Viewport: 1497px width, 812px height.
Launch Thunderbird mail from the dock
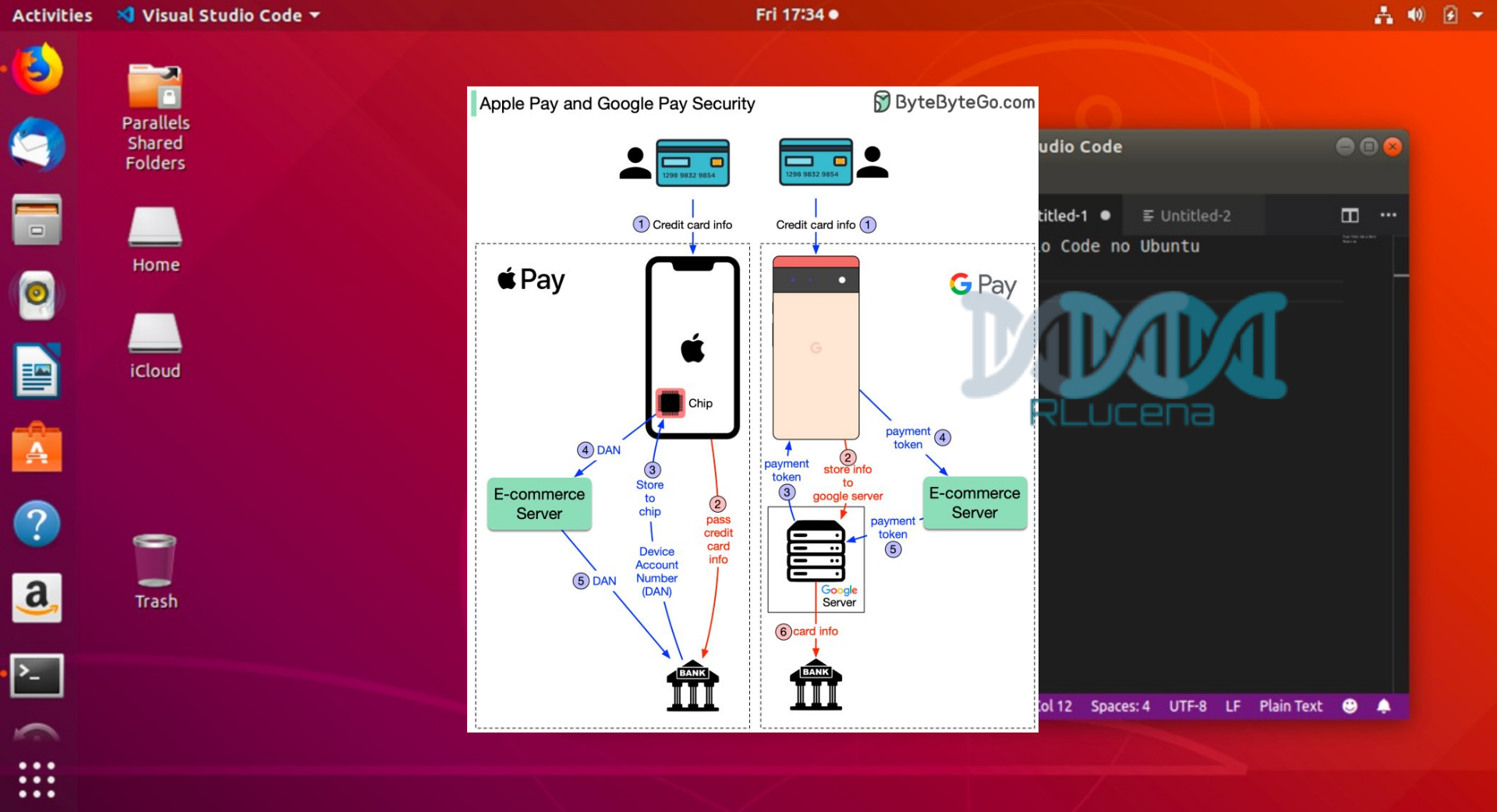tap(37, 144)
